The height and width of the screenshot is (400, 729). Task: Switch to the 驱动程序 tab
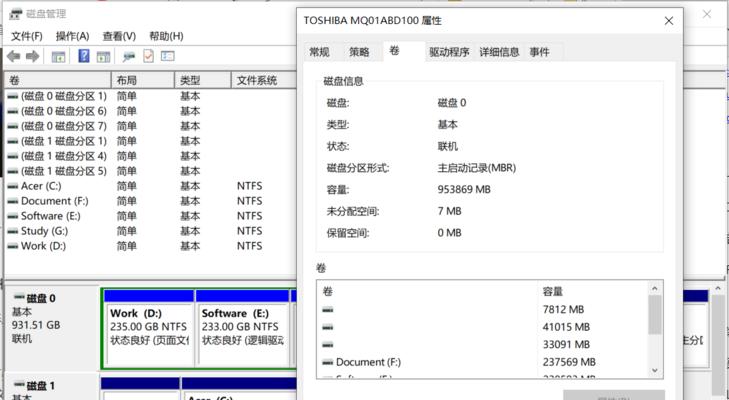point(449,52)
